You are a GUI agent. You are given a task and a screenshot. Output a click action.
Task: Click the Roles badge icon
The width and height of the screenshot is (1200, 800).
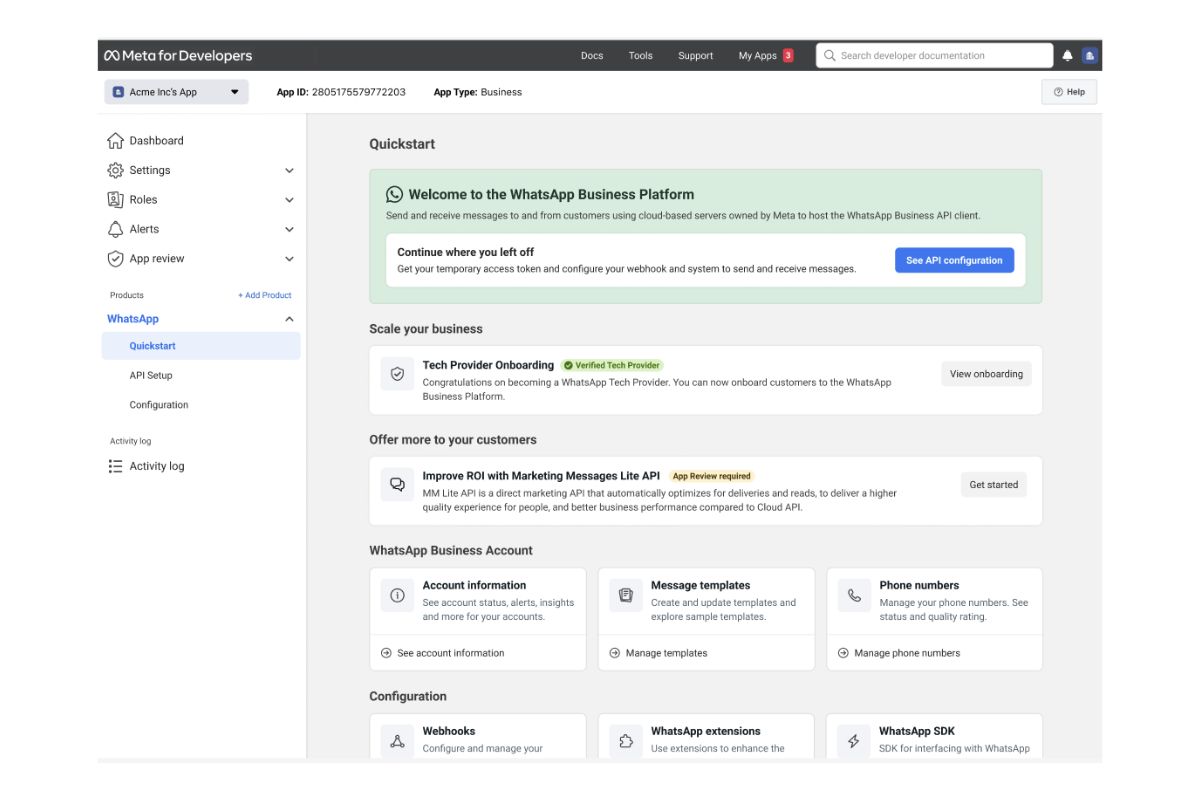[x=115, y=200]
